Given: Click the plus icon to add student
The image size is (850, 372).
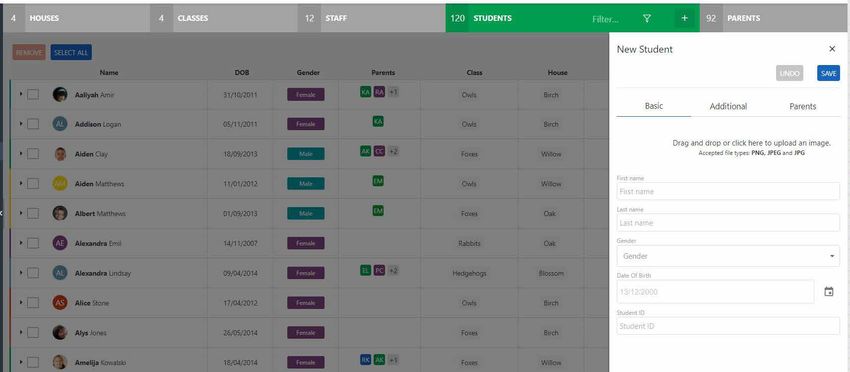Looking at the screenshot, I should [684, 18].
